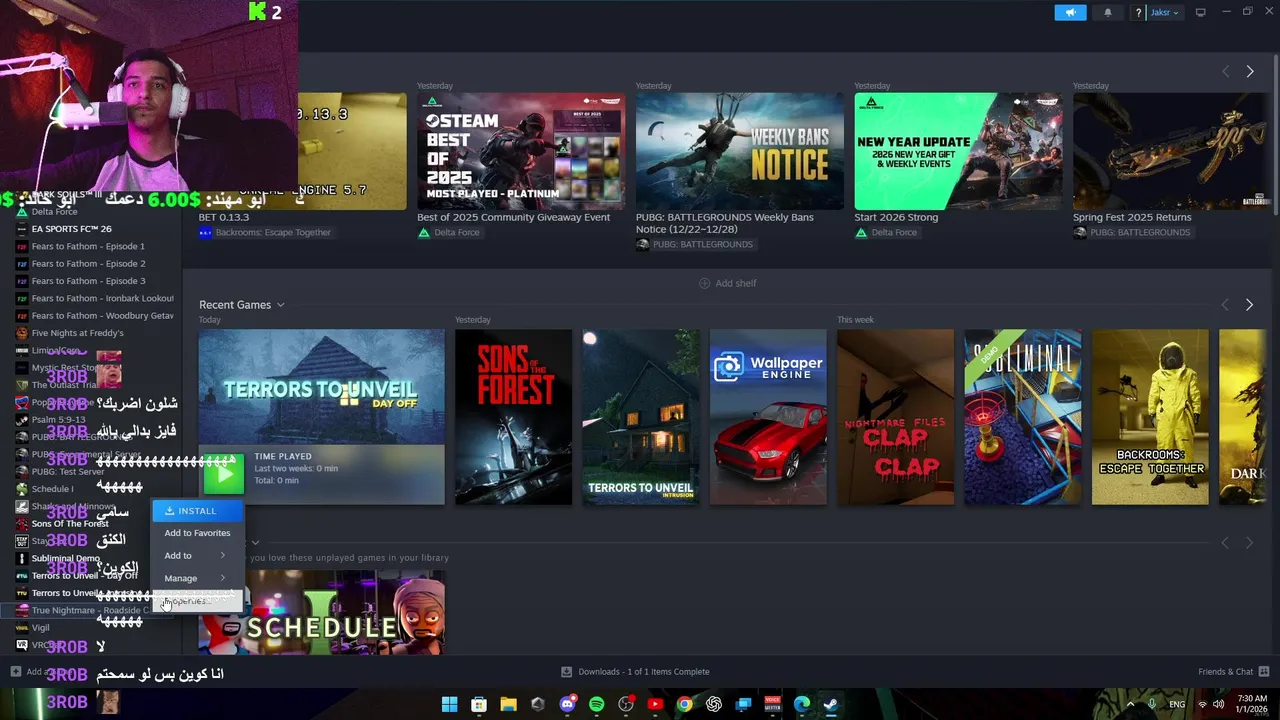This screenshot has width=1280, height=720.
Task: Open Voicemeeter from taskbar
Action: coord(772,704)
